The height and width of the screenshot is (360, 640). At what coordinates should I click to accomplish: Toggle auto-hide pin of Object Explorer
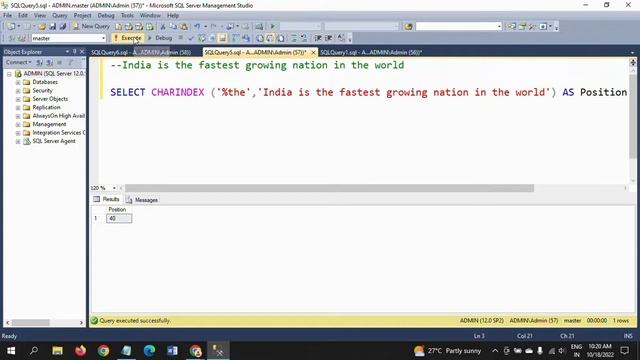[x=74, y=52]
